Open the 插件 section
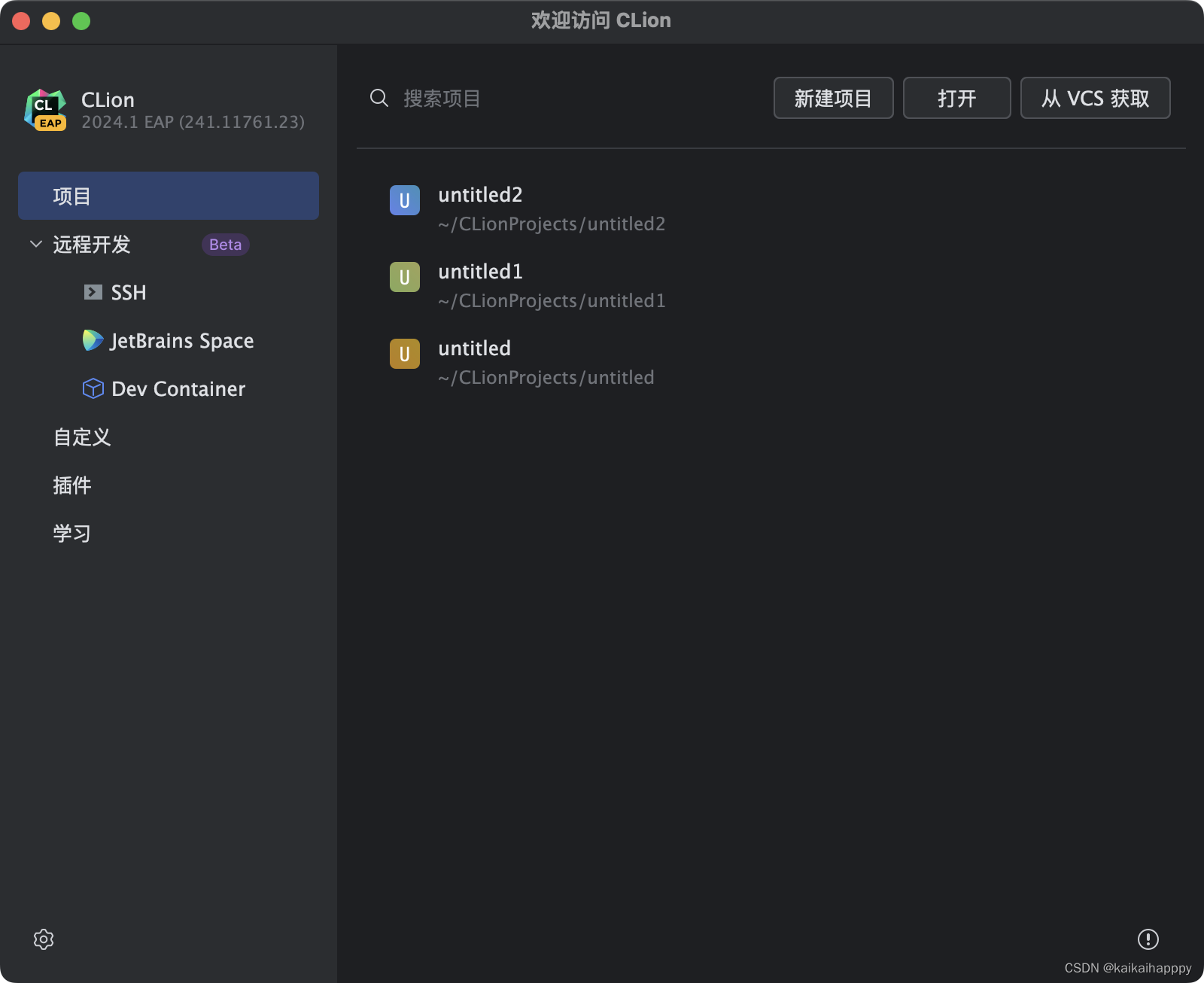 (73, 485)
